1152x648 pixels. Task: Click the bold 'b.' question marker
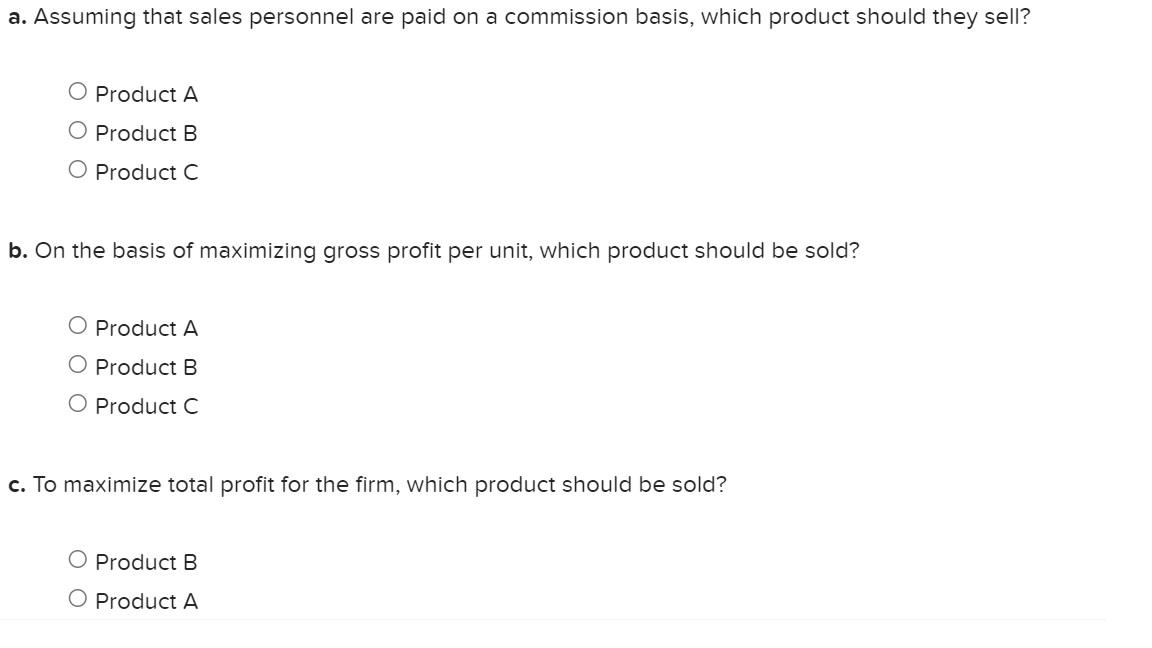pyautogui.click(x=18, y=251)
